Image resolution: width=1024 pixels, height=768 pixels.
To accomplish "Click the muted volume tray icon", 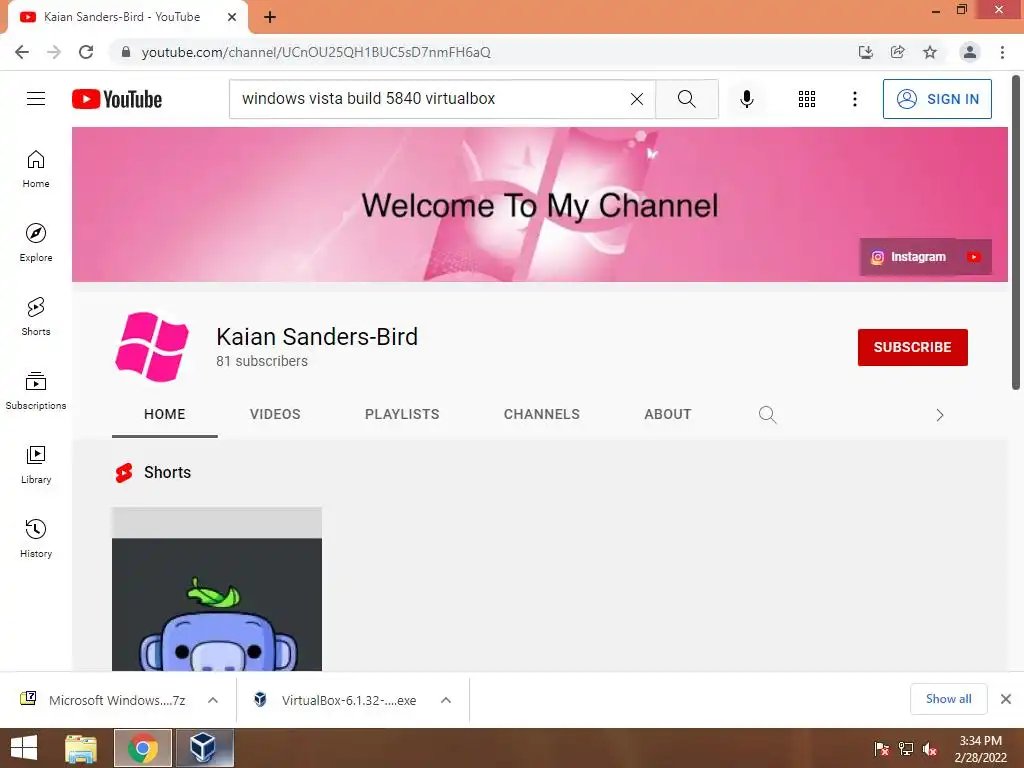I will 931,749.
